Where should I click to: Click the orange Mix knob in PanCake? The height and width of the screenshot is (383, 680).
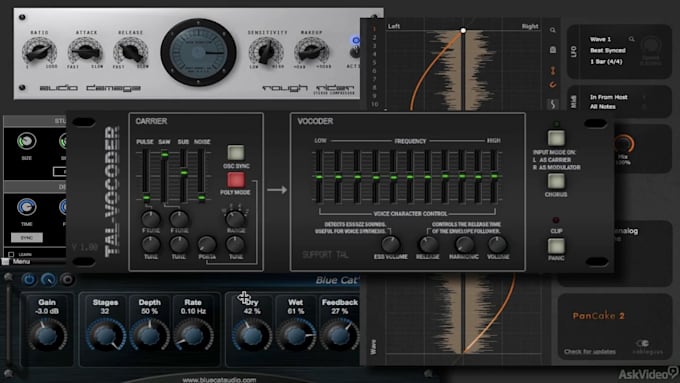[x=624, y=144]
